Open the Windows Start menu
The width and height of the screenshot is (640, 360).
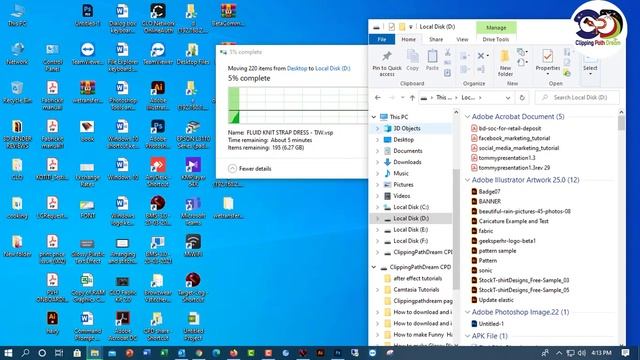tap(8, 353)
